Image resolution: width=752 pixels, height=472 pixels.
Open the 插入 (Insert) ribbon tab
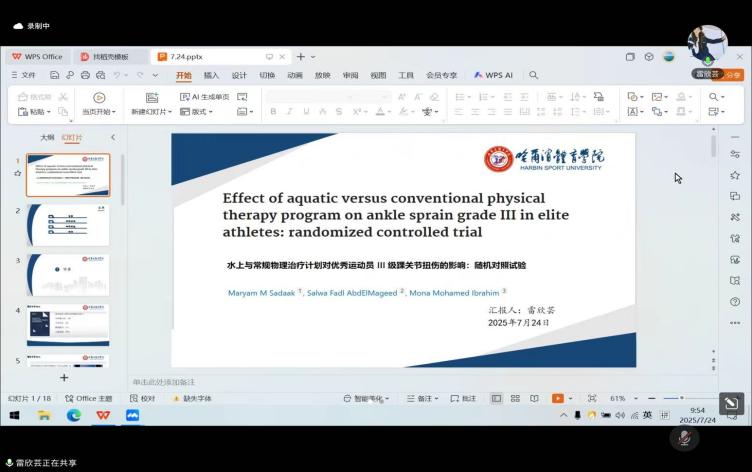click(x=211, y=75)
